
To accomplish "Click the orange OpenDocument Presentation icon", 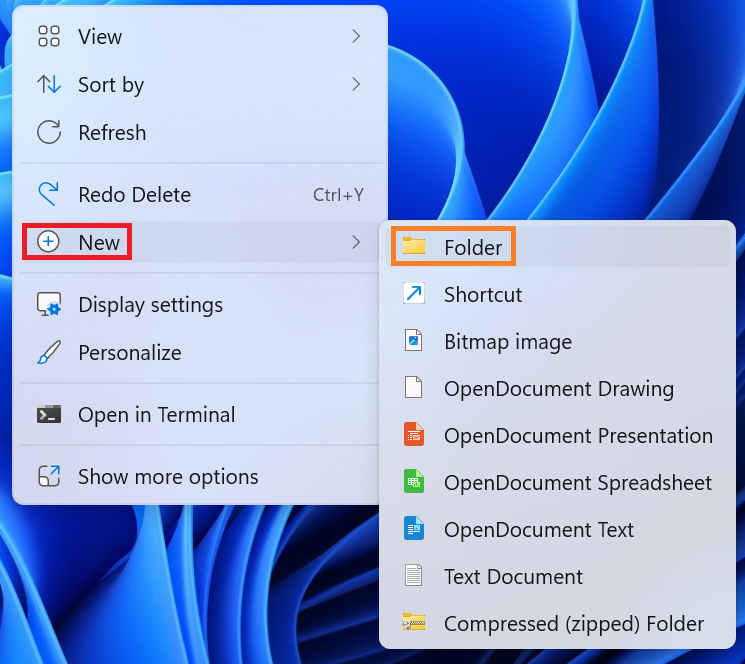I will 413,435.
